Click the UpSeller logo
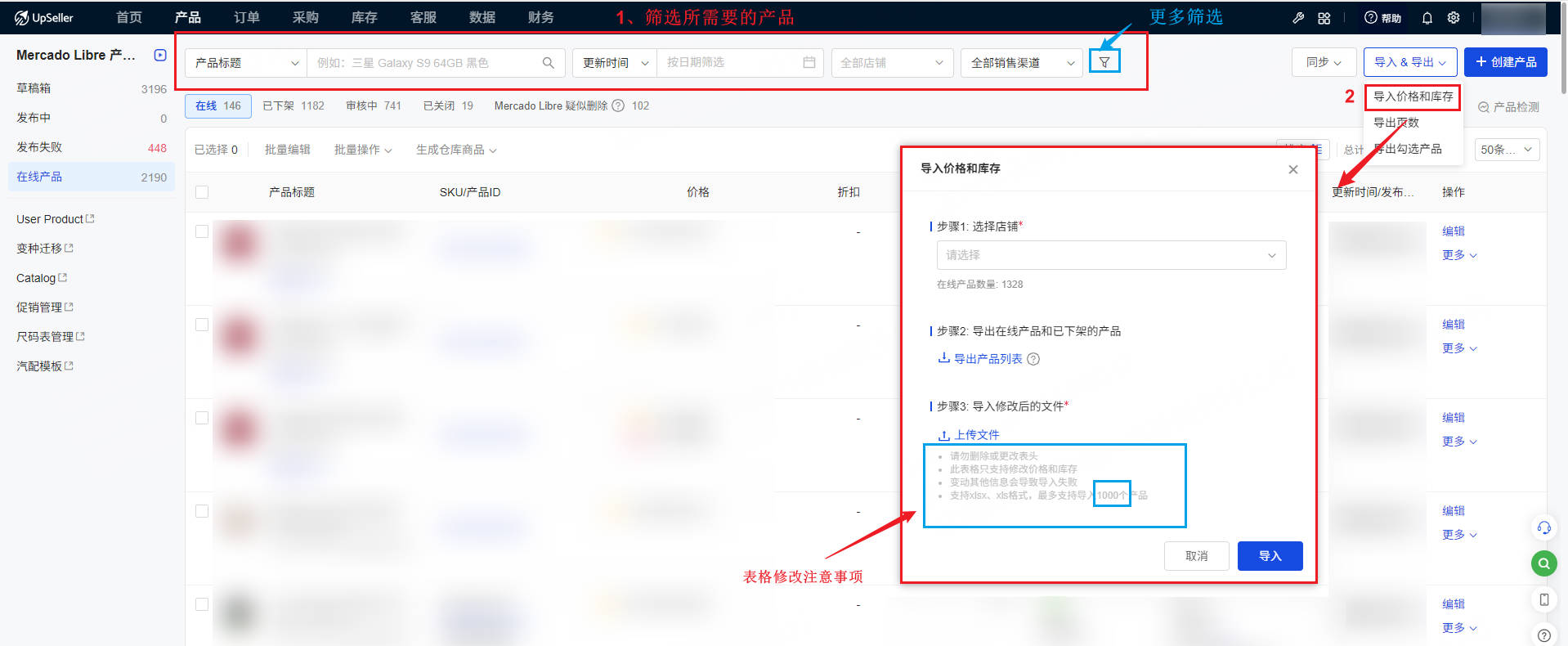This screenshot has height=646, width=1568. 44,17
